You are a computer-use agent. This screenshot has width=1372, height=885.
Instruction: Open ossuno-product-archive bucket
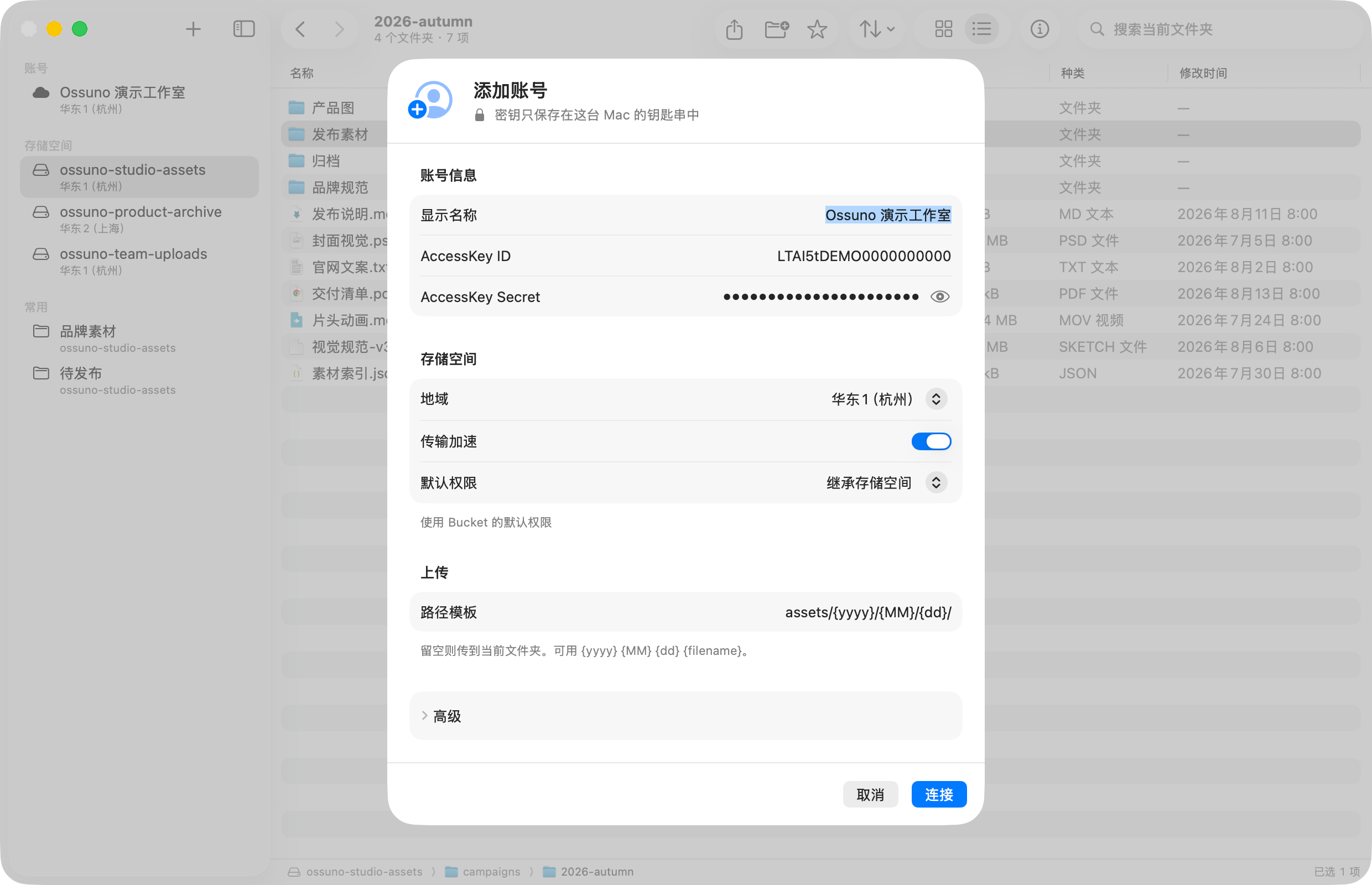(139, 219)
